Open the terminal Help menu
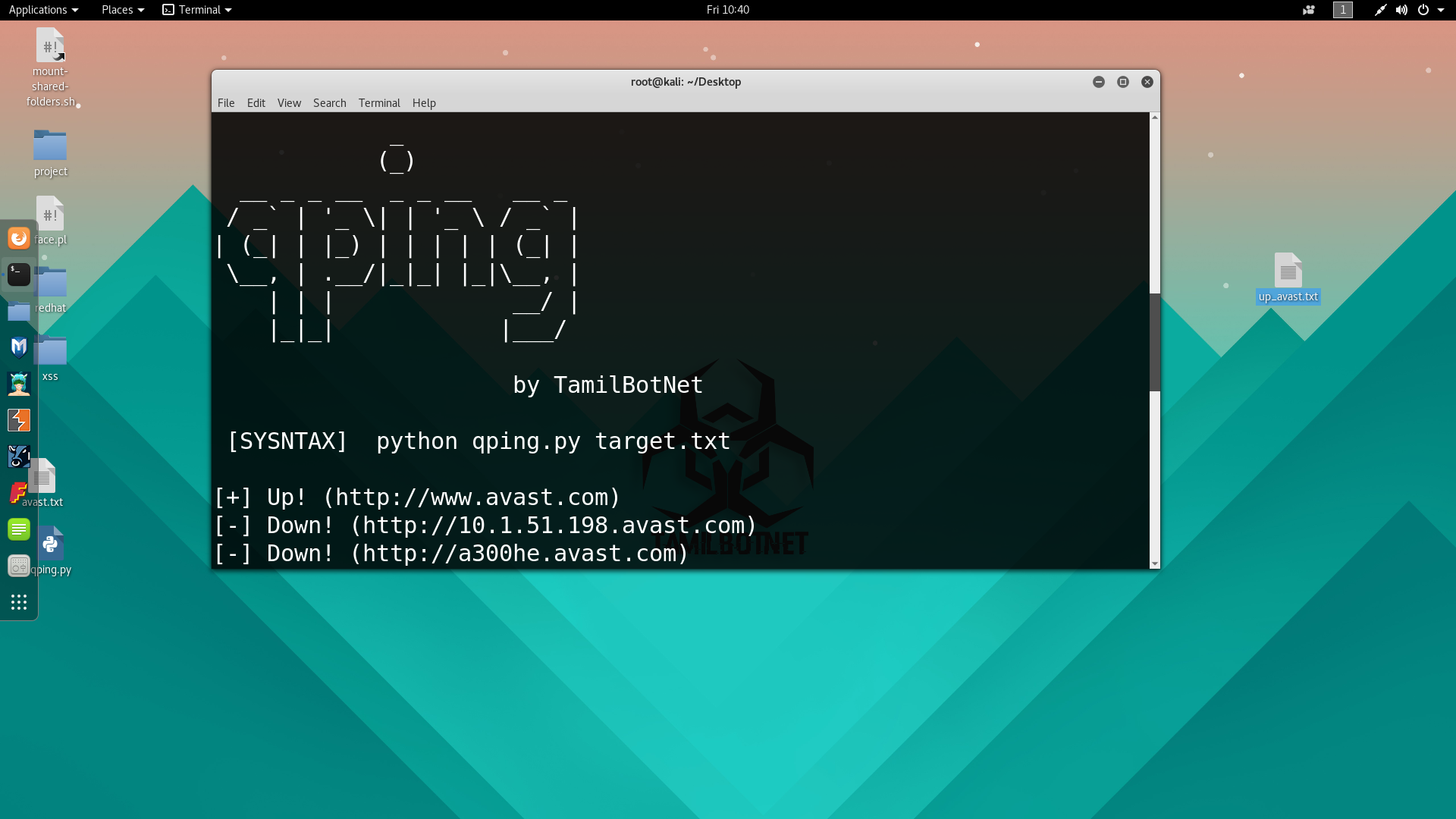The width and height of the screenshot is (1456, 819). coord(424,103)
